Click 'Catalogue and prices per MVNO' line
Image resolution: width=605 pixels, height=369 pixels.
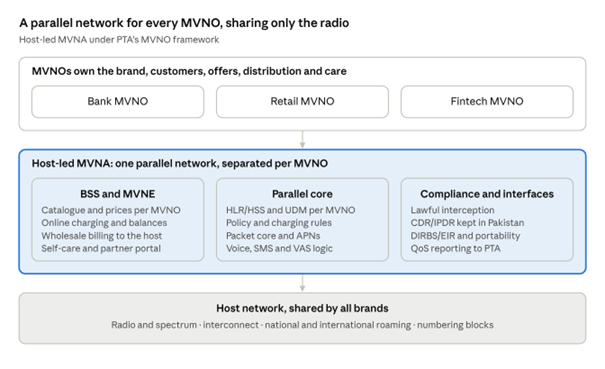tap(111, 210)
